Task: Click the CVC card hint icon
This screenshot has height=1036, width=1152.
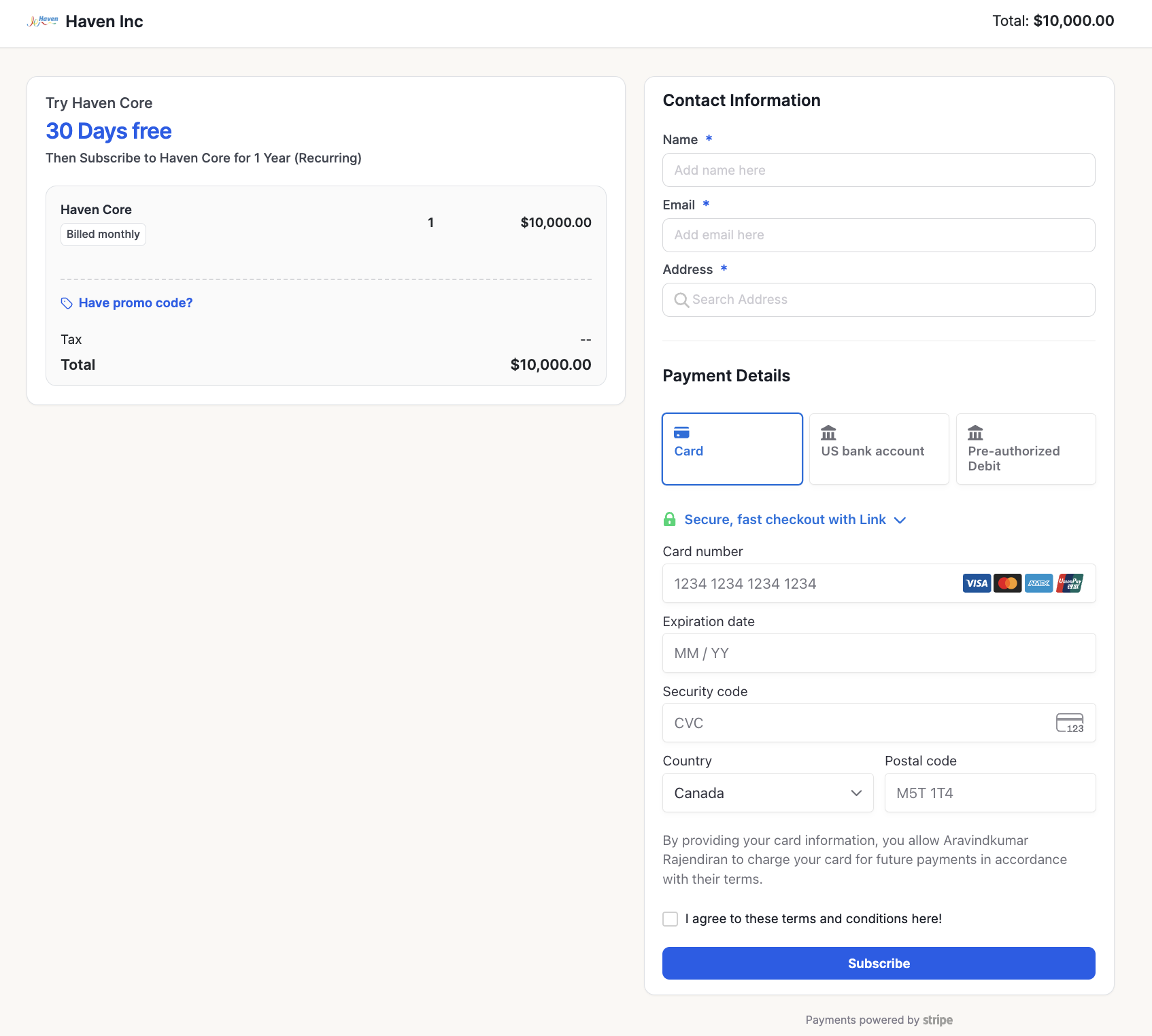Action: tap(1070, 723)
